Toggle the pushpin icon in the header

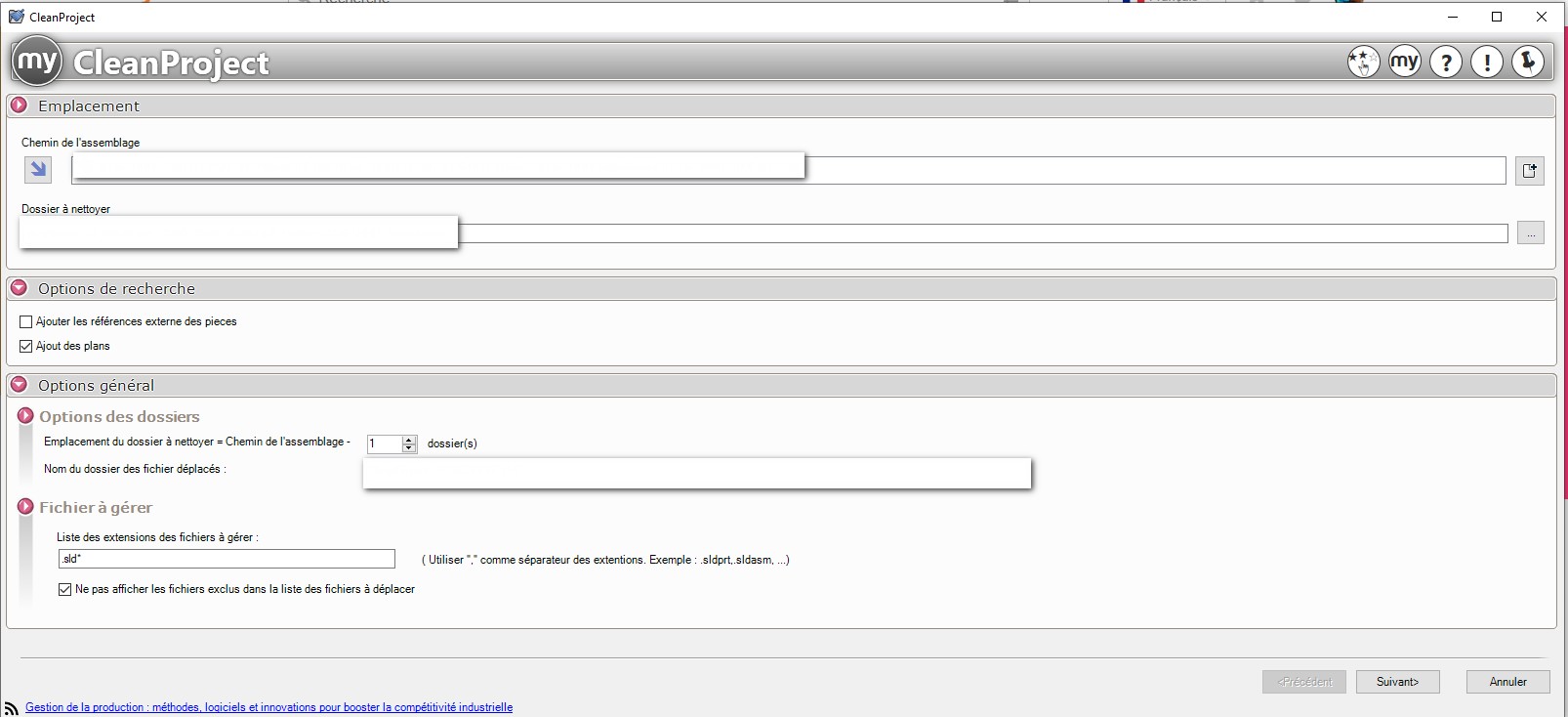click(1528, 63)
